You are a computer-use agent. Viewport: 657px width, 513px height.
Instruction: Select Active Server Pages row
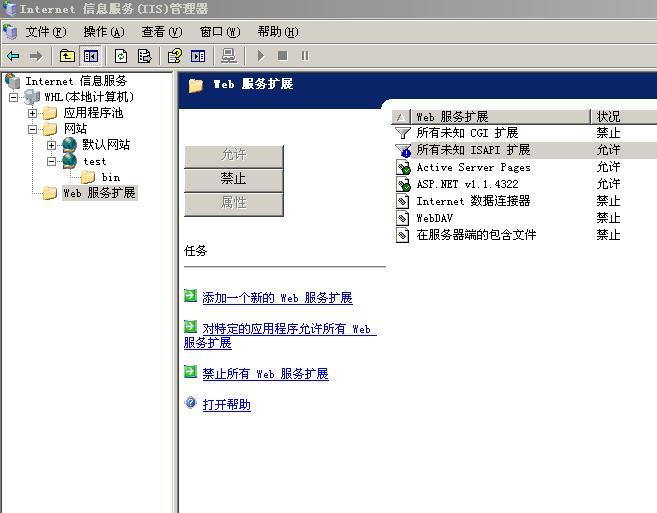(x=525, y=167)
